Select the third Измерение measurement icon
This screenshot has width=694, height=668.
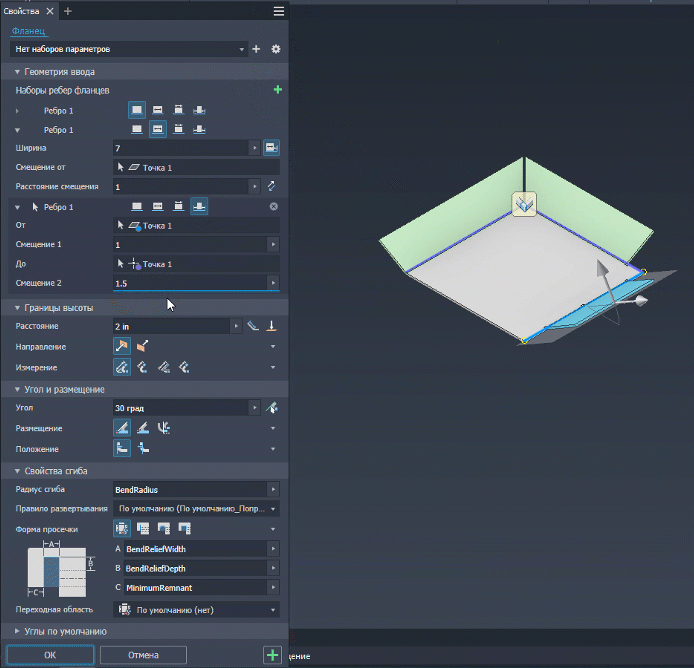tap(164, 367)
